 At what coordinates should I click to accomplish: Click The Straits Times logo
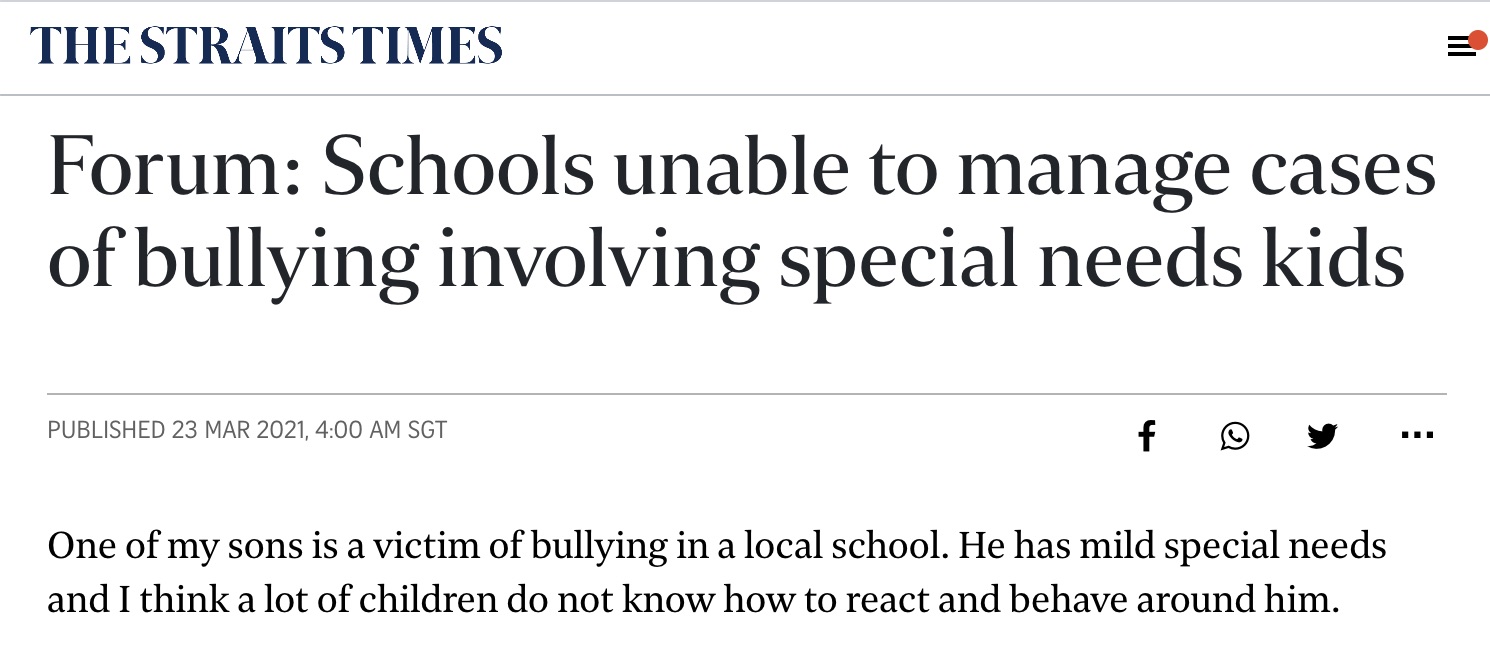click(266, 46)
